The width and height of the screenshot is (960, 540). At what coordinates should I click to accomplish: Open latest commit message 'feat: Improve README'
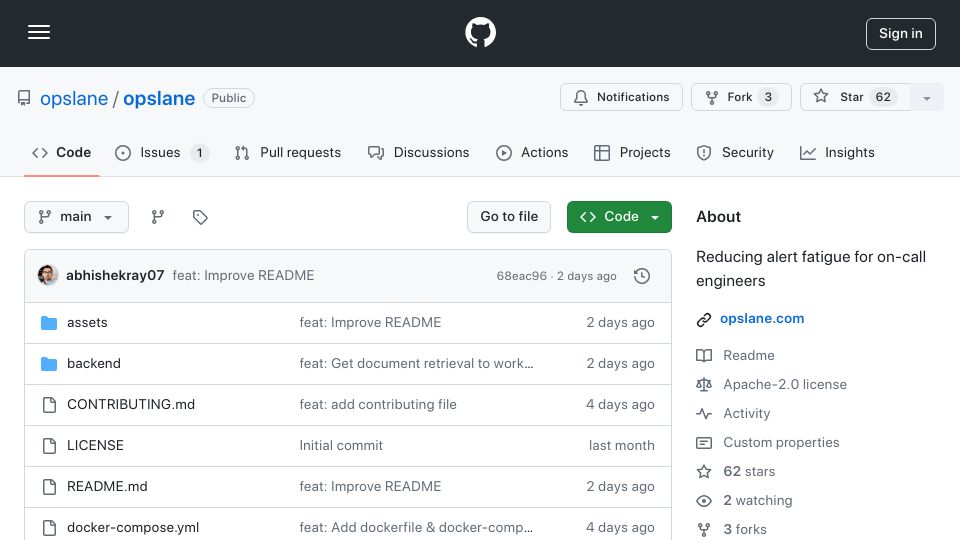tap(243, 276)
